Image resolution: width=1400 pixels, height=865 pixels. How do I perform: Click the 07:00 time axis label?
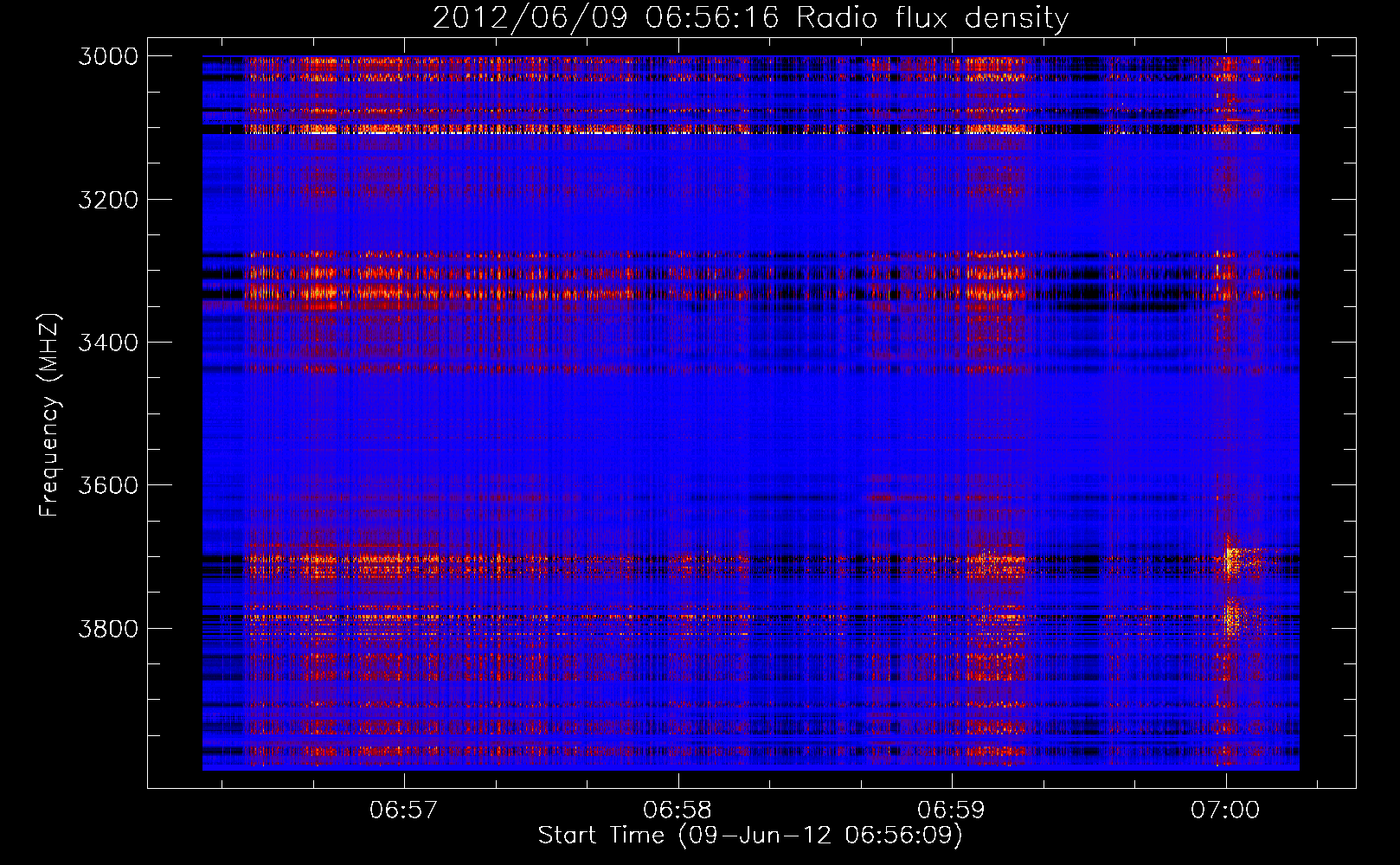pos(1225,810)
